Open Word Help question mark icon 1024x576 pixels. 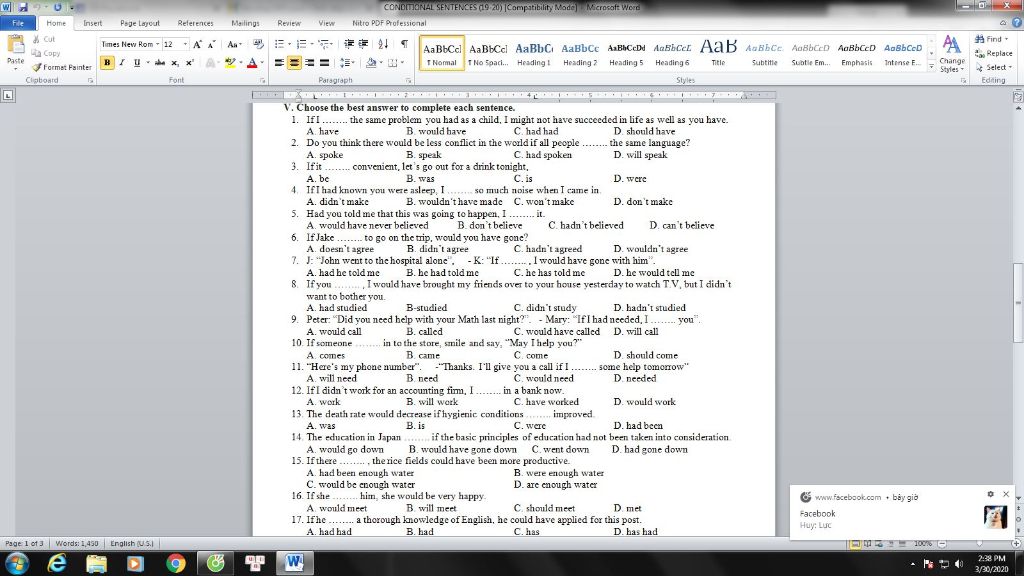pos(1017,23)
